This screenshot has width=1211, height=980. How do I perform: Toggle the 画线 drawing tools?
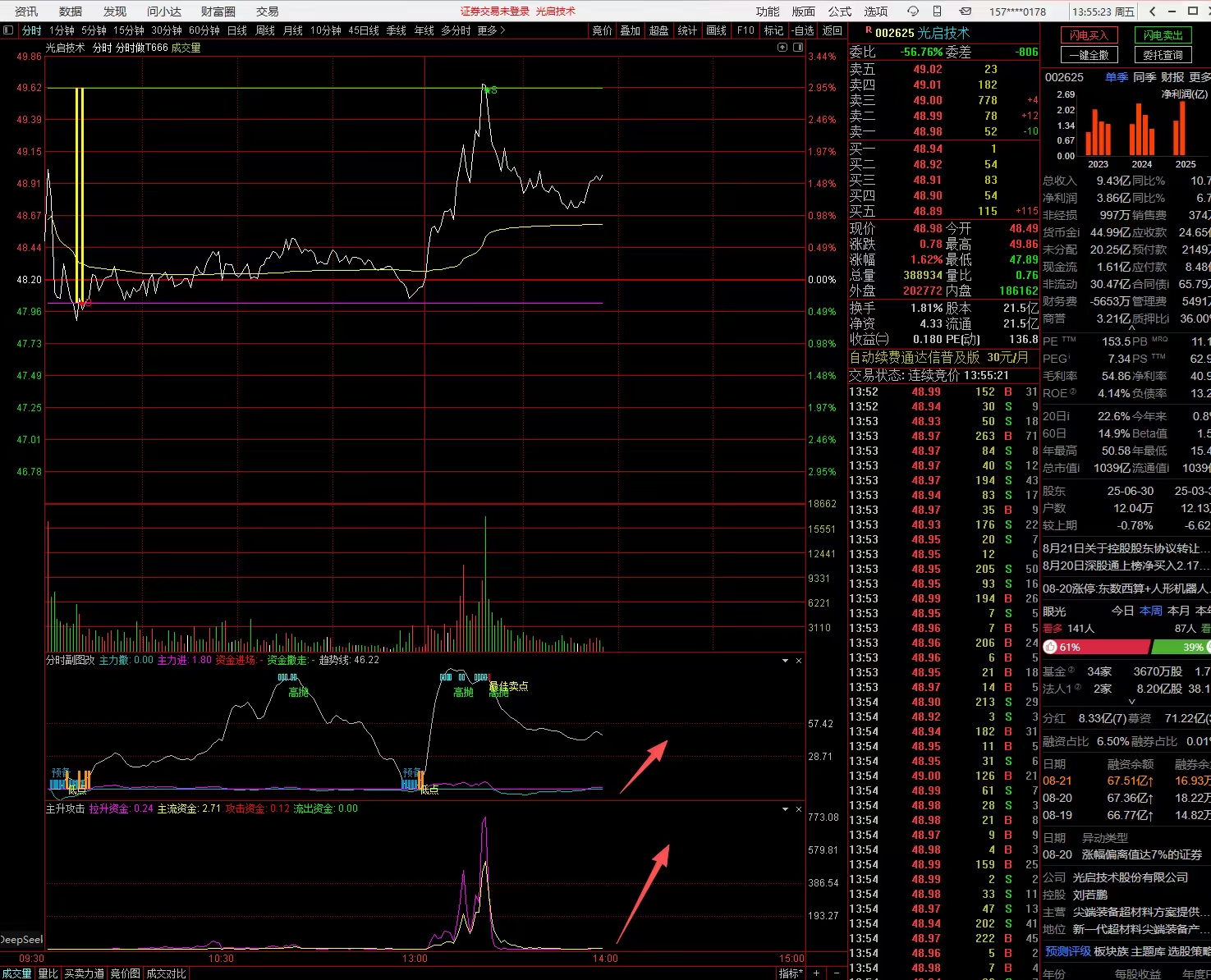coord(717,30)
